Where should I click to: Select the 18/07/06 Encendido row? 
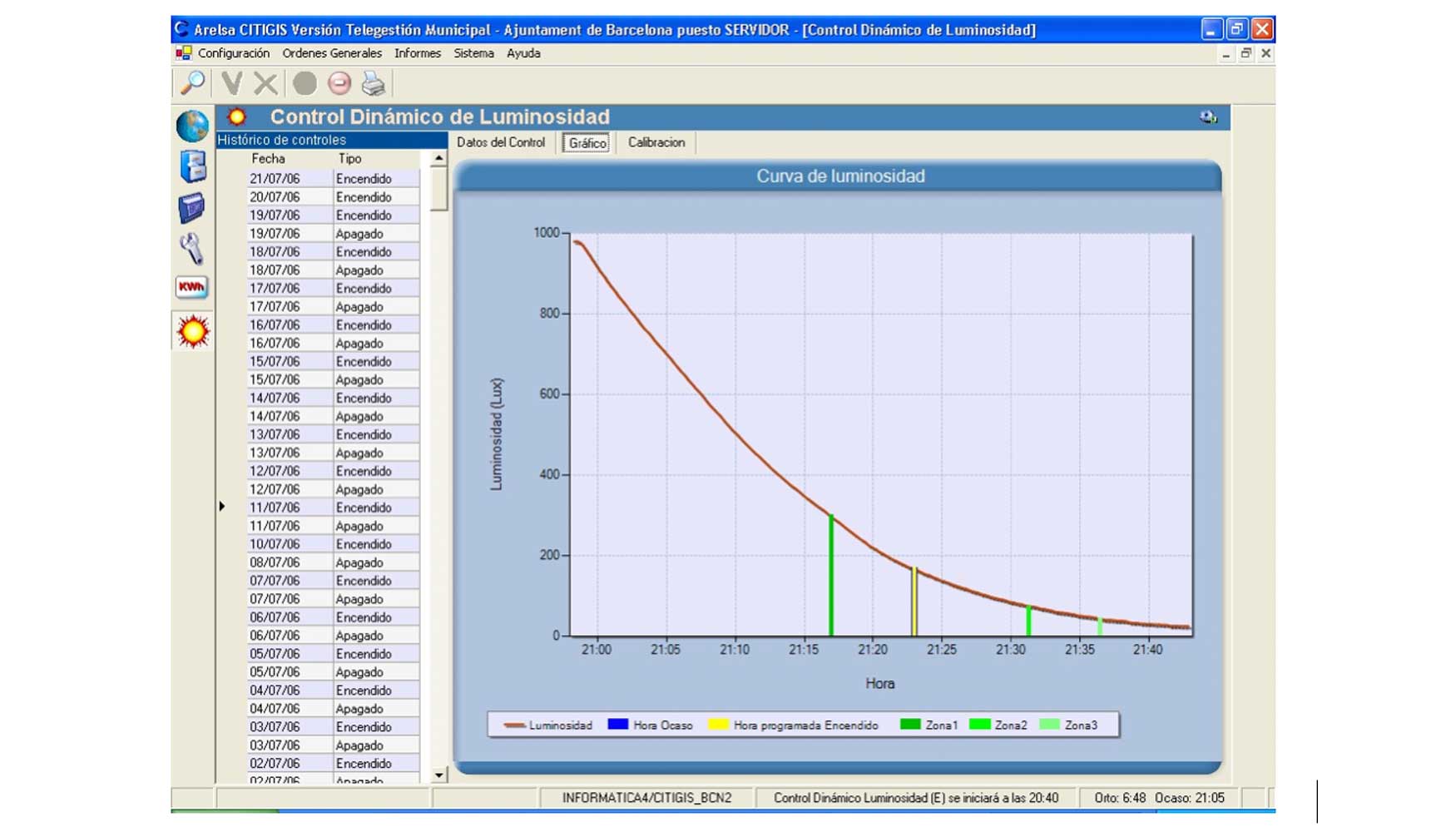tap(334, 252)
